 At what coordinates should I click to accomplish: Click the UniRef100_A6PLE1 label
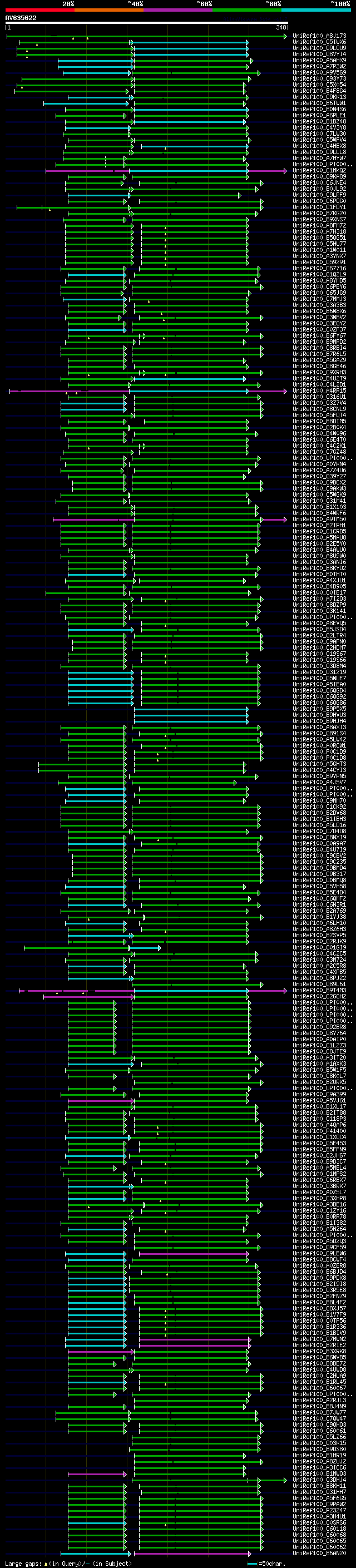[x=319, y=115]
